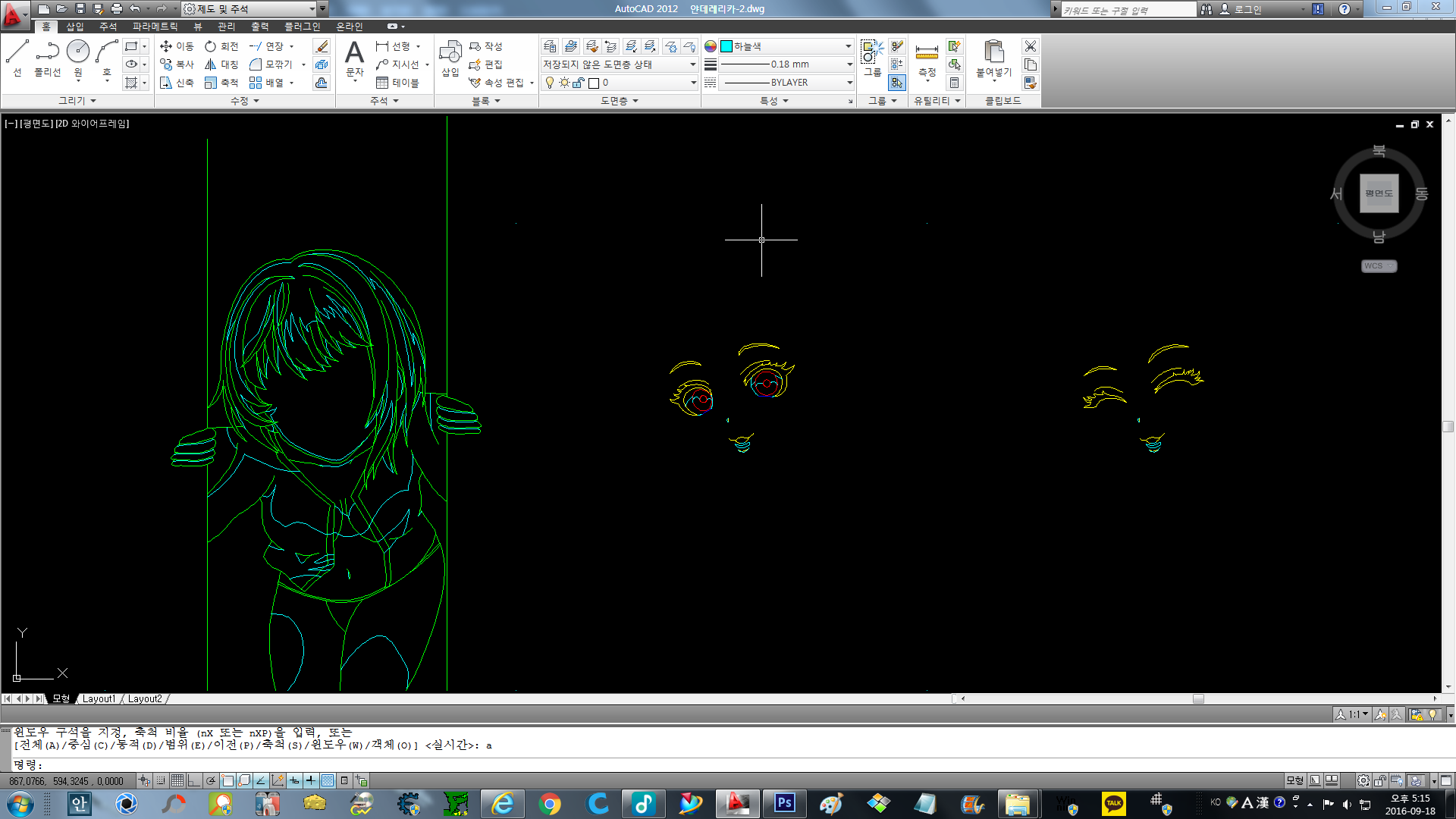This screenshot has height=819, width=1456.
Task: Click the Edit block (편집) button
Action: 485,64
